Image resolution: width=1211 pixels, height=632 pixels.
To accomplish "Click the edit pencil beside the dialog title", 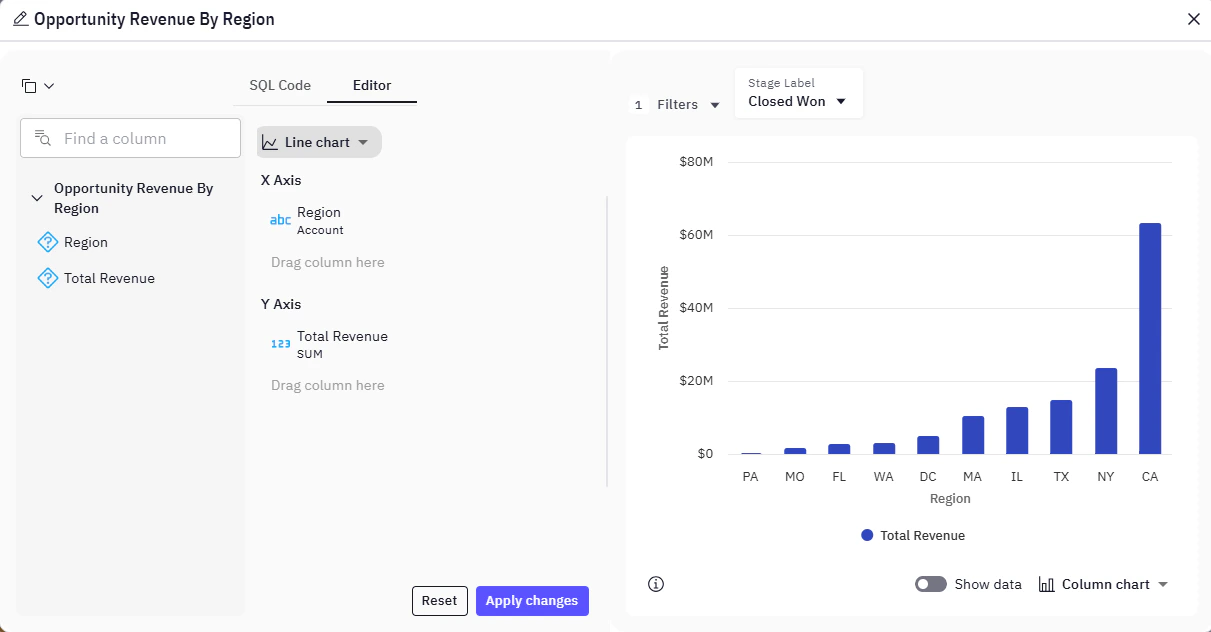I will pos(16,18).
